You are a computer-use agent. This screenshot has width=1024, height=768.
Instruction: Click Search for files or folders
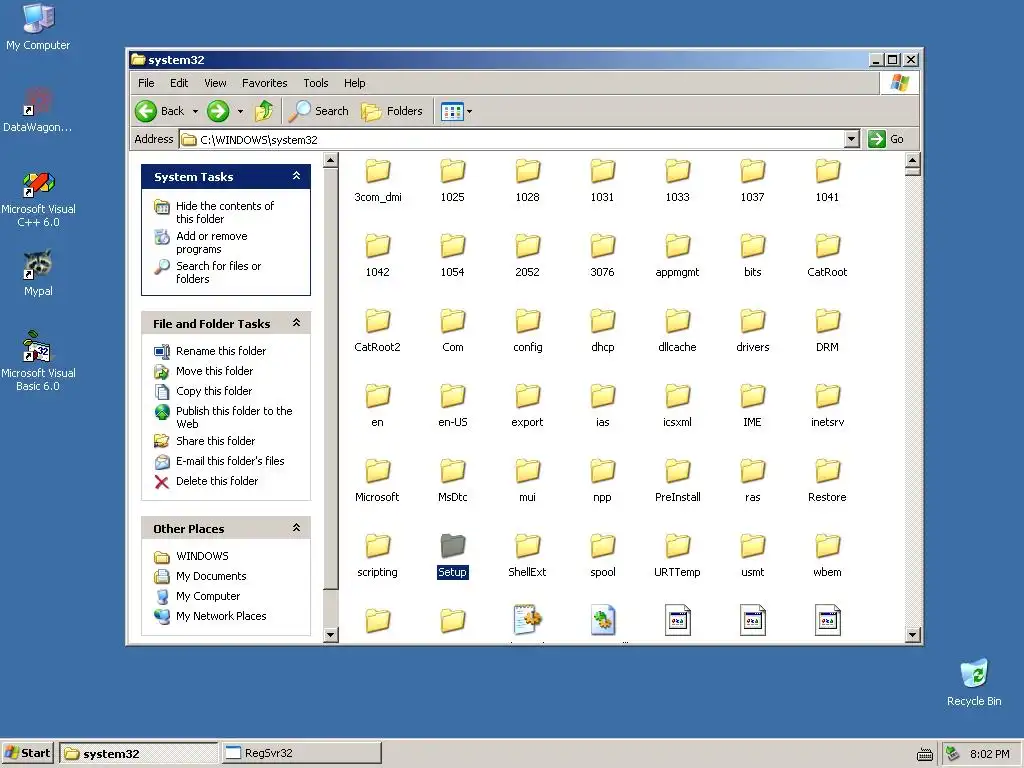pyautogui.click(x=218, y=272)
